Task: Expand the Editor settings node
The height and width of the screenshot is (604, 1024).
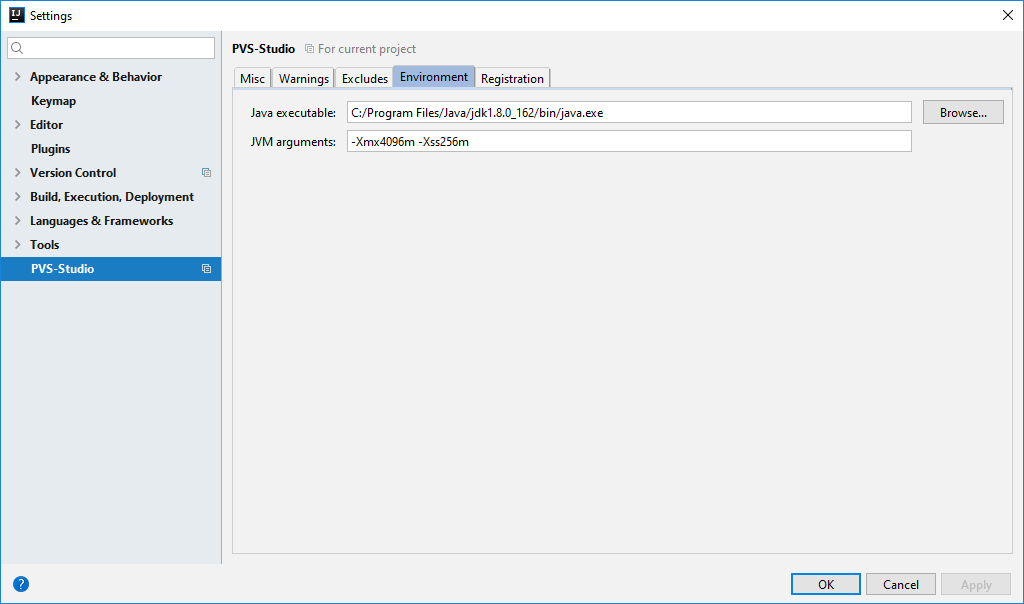Action: (18, 124)
